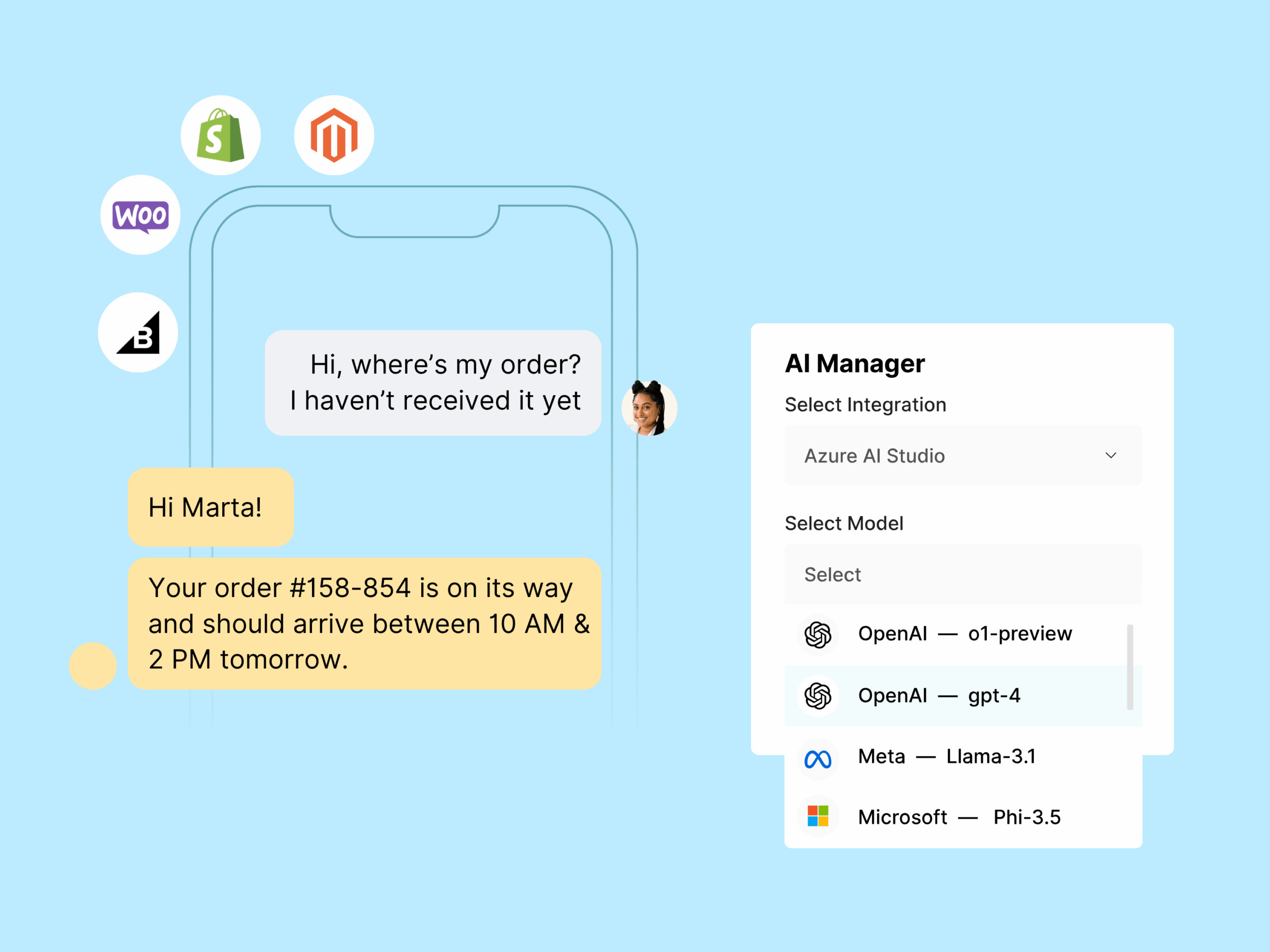
Task: Click the OpenAI logo beside gpt-4
Action: tap(818, 696)
